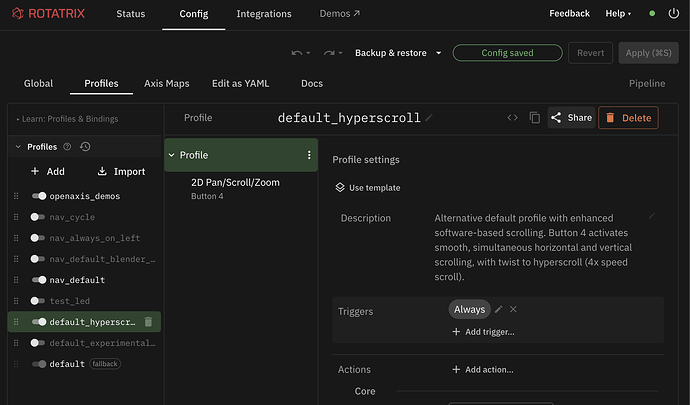690x405 pixels.
Task: Grab the drag handle of openaxis_demos
Action: click(16, 196)
